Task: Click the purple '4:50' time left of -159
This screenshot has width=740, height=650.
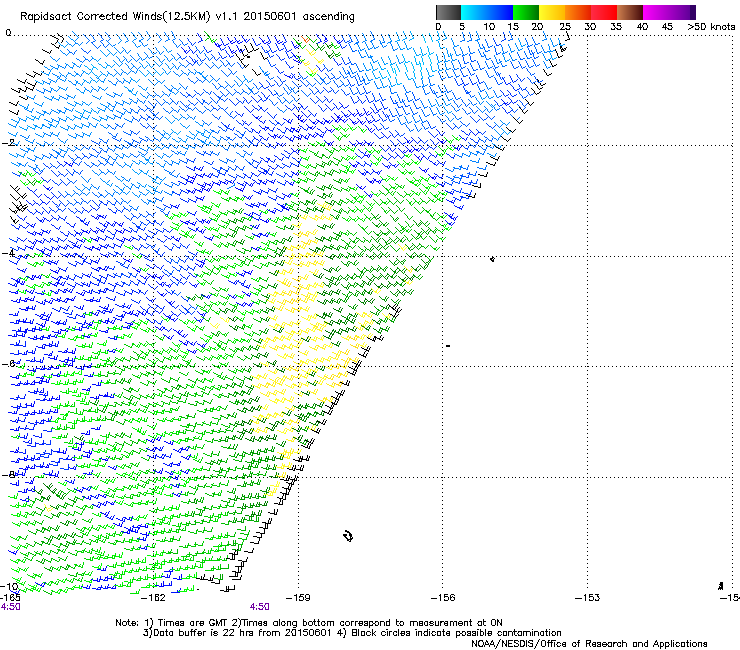Action: (x=260, y=607)
